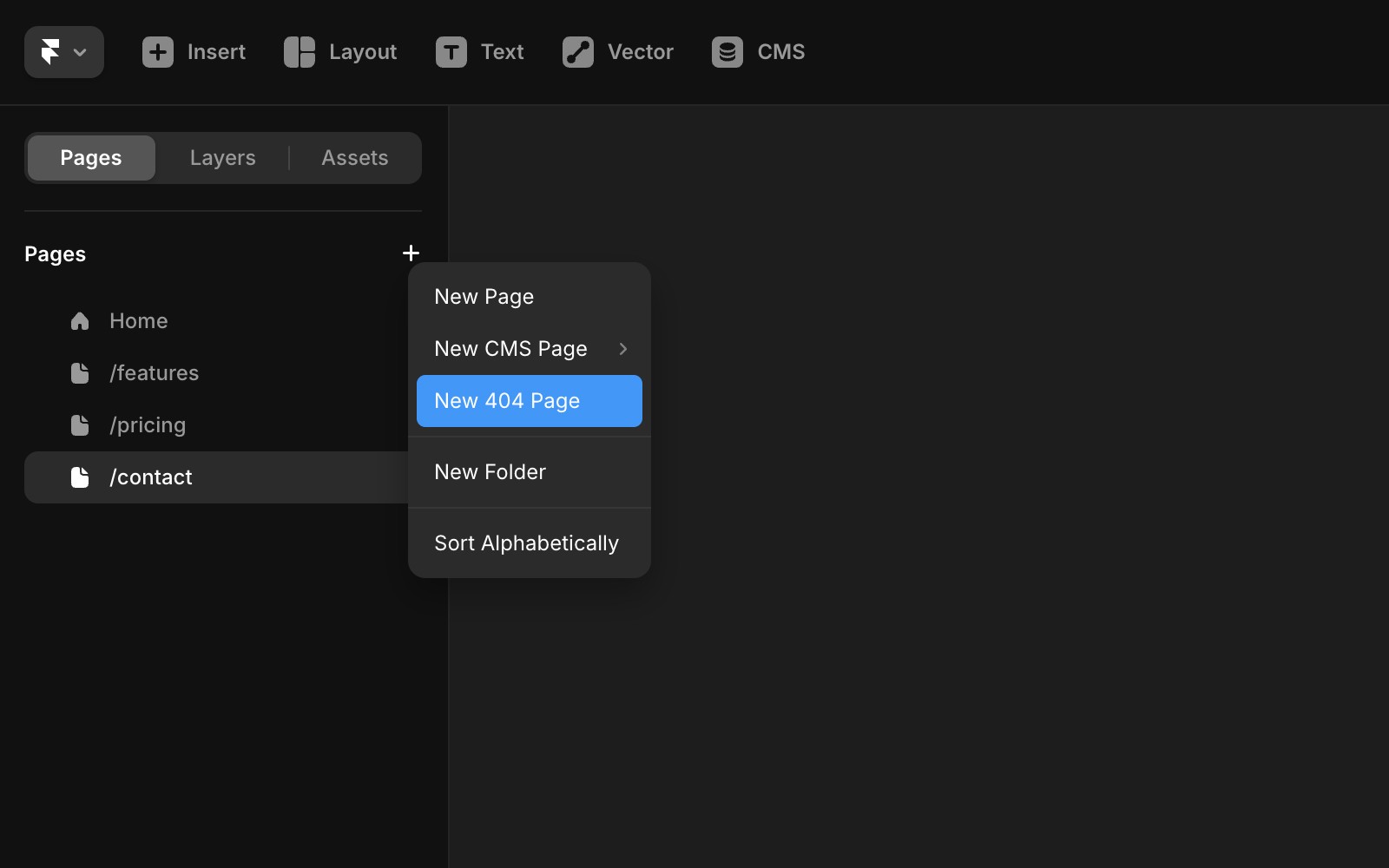Viewport: 1389px width, 868px height.
Task: Switch to the Layers tab
Action: pos(223,158)
